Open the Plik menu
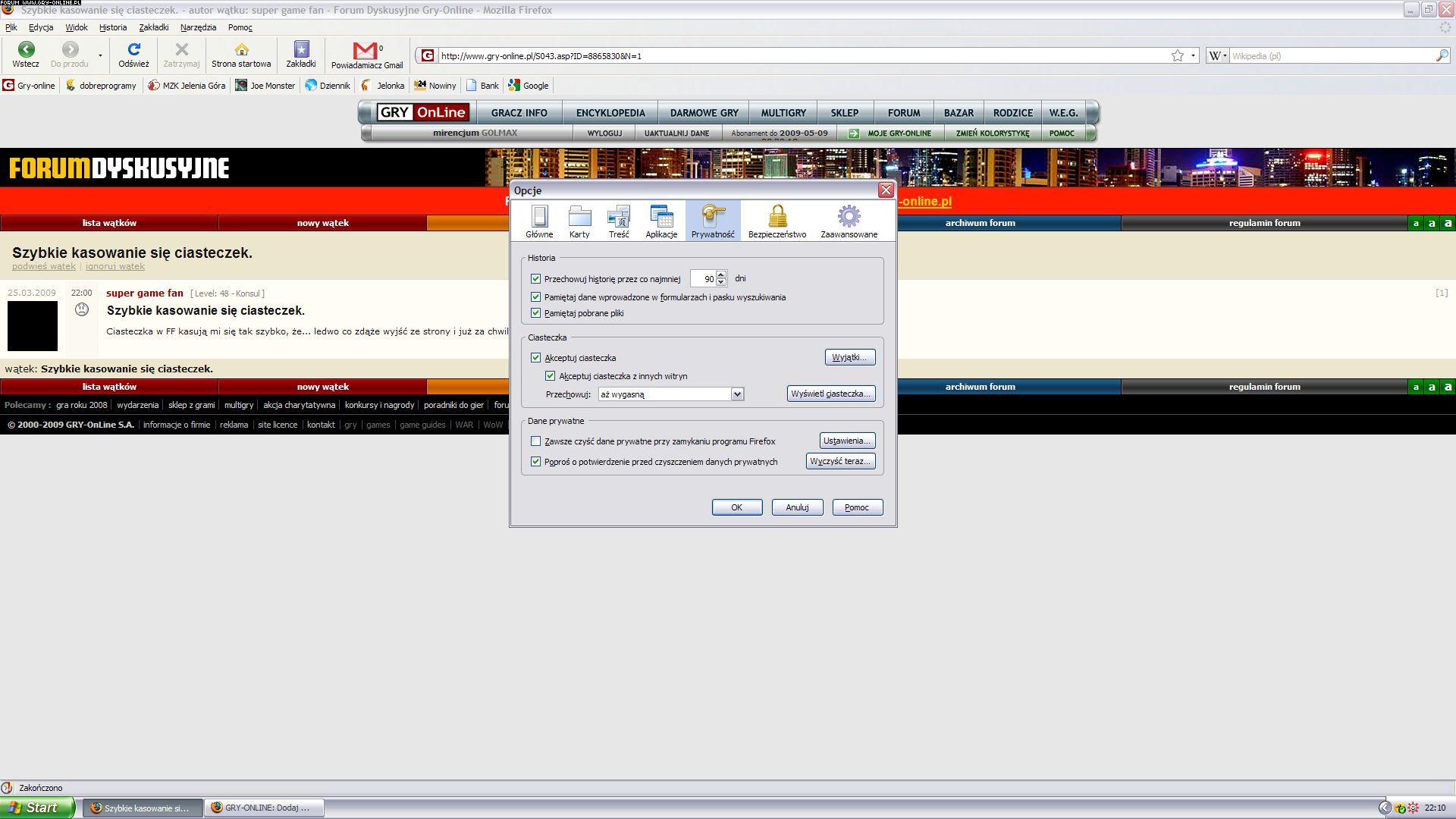This screenshot has height=819, width=1456. (x=11, y=27)
